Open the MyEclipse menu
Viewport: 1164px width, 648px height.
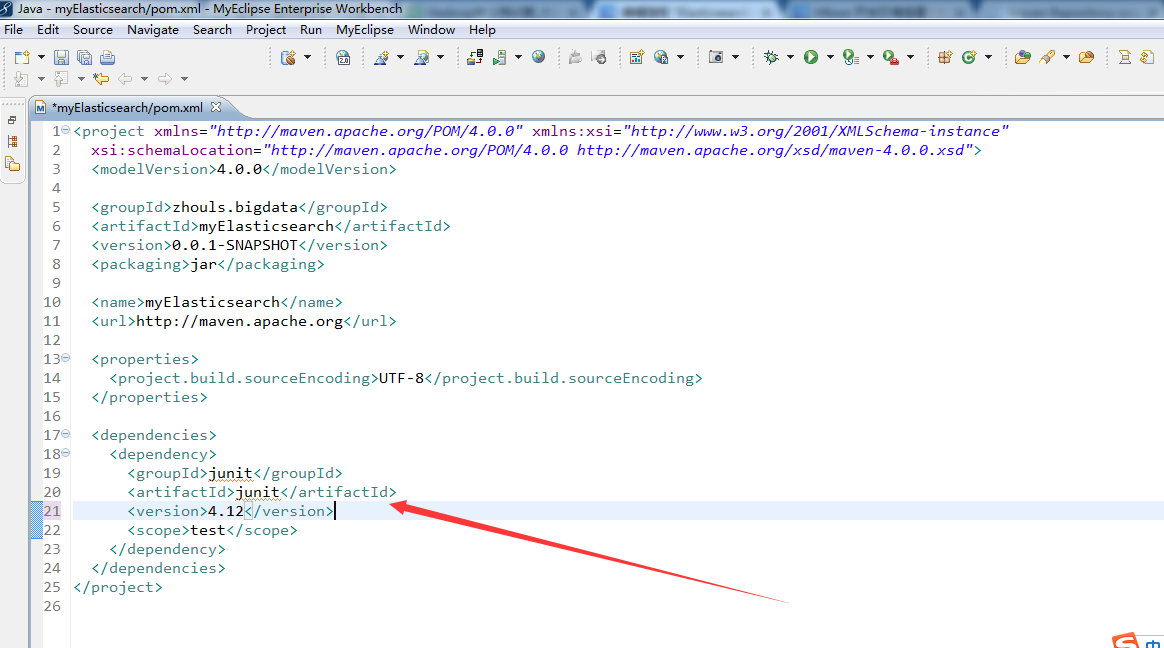(364, 30)
